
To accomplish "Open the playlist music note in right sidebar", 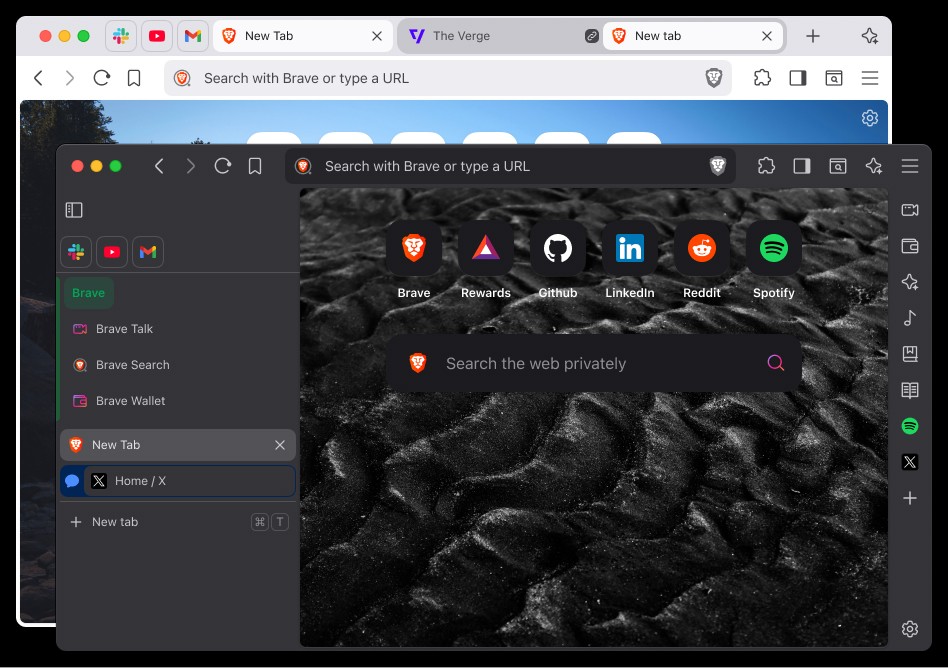I will tap(909, 318).
